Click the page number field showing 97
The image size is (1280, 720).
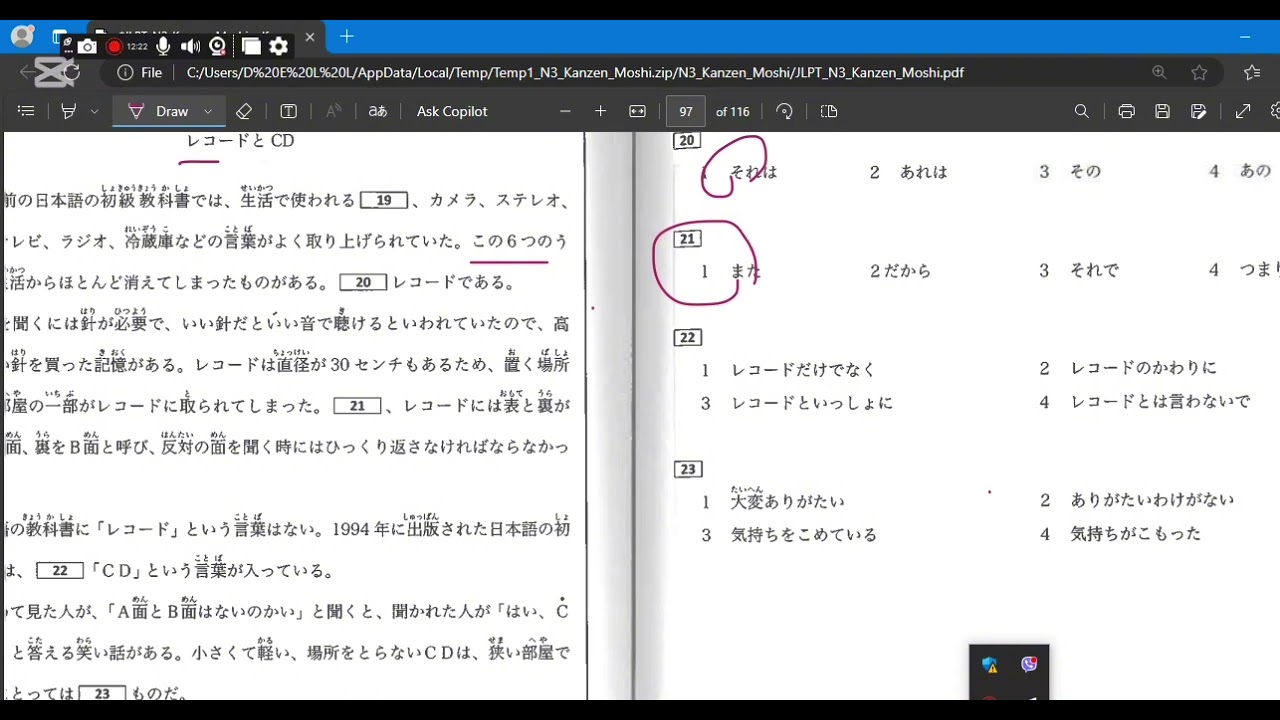686,111
